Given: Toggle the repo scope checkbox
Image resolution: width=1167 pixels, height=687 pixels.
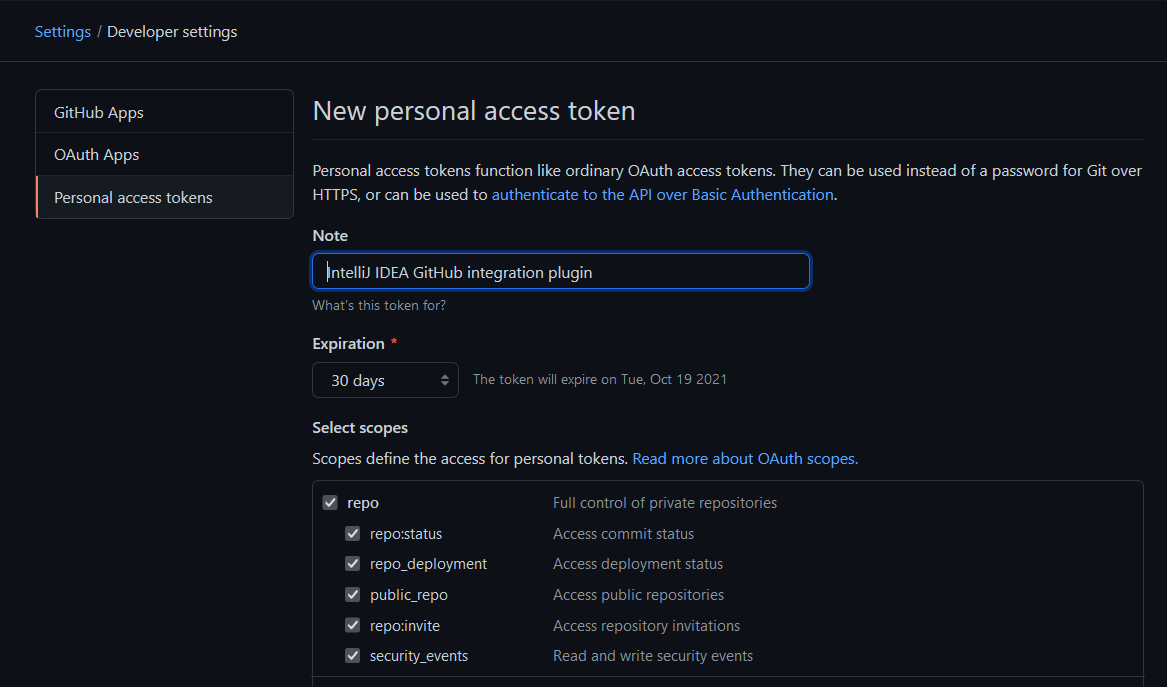Looking at the screenshot, I should click(330, 503).
